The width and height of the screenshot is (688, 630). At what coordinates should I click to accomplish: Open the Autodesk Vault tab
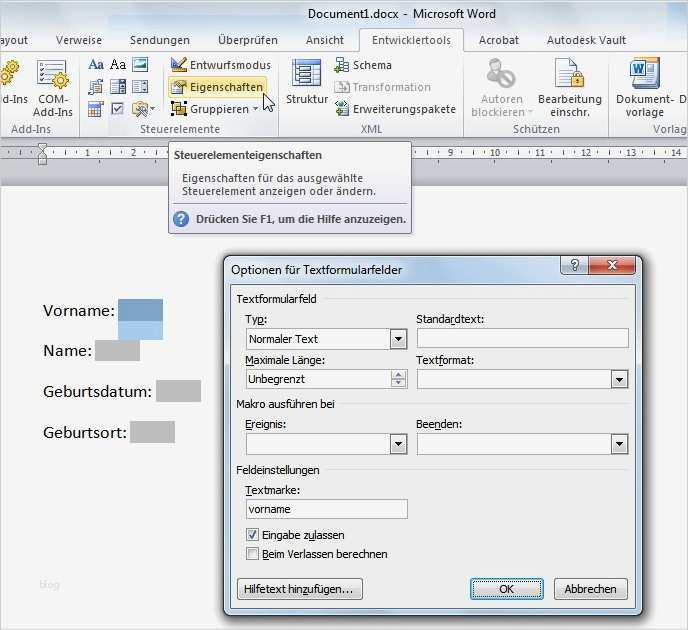click(586, 40)
